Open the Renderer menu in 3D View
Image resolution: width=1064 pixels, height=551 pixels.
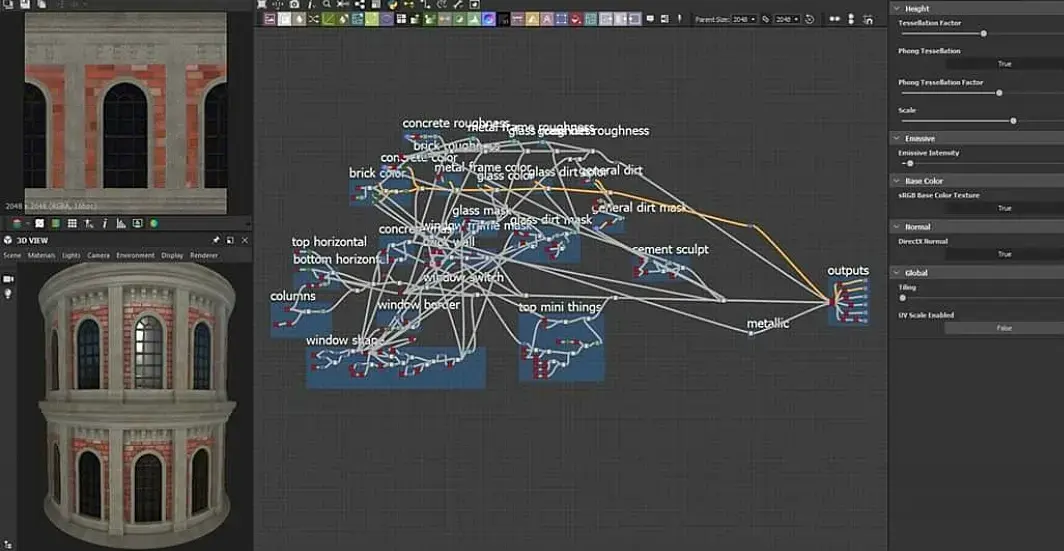(x=204, y=256)
